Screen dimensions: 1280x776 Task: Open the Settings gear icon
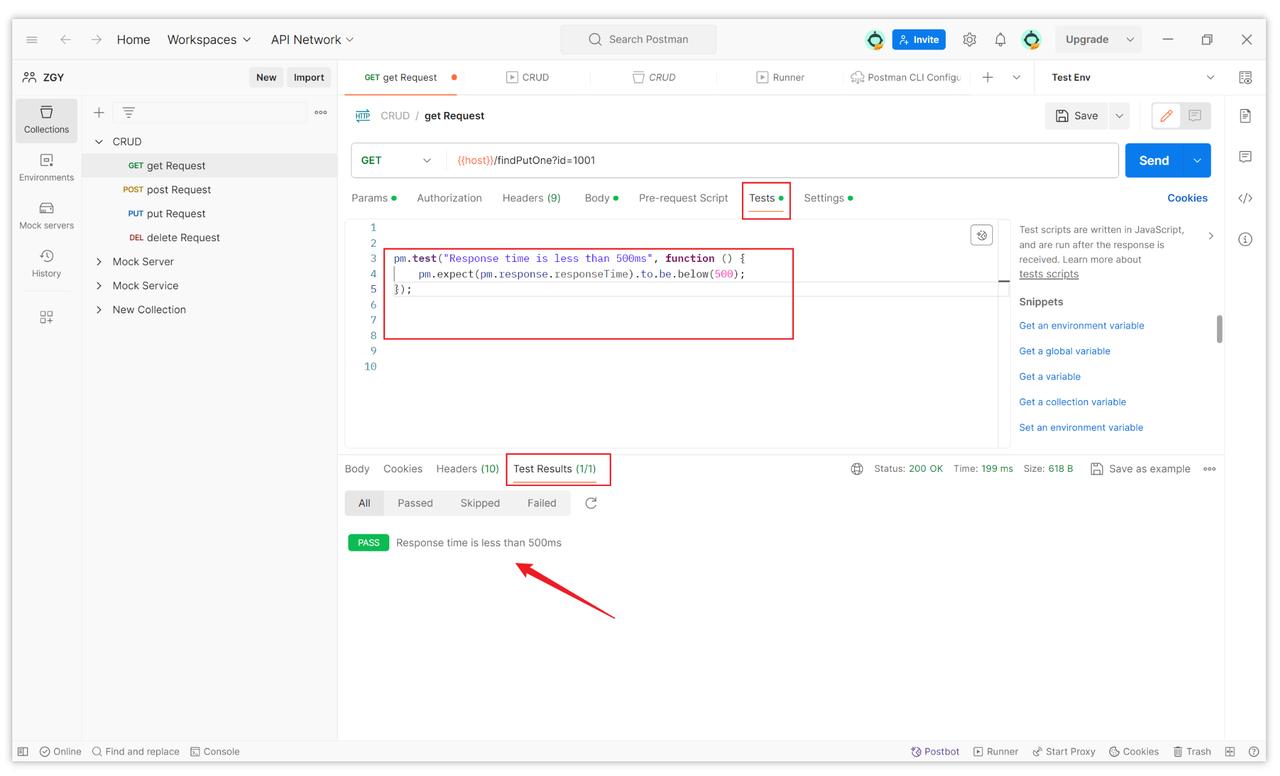pos(969,40)
